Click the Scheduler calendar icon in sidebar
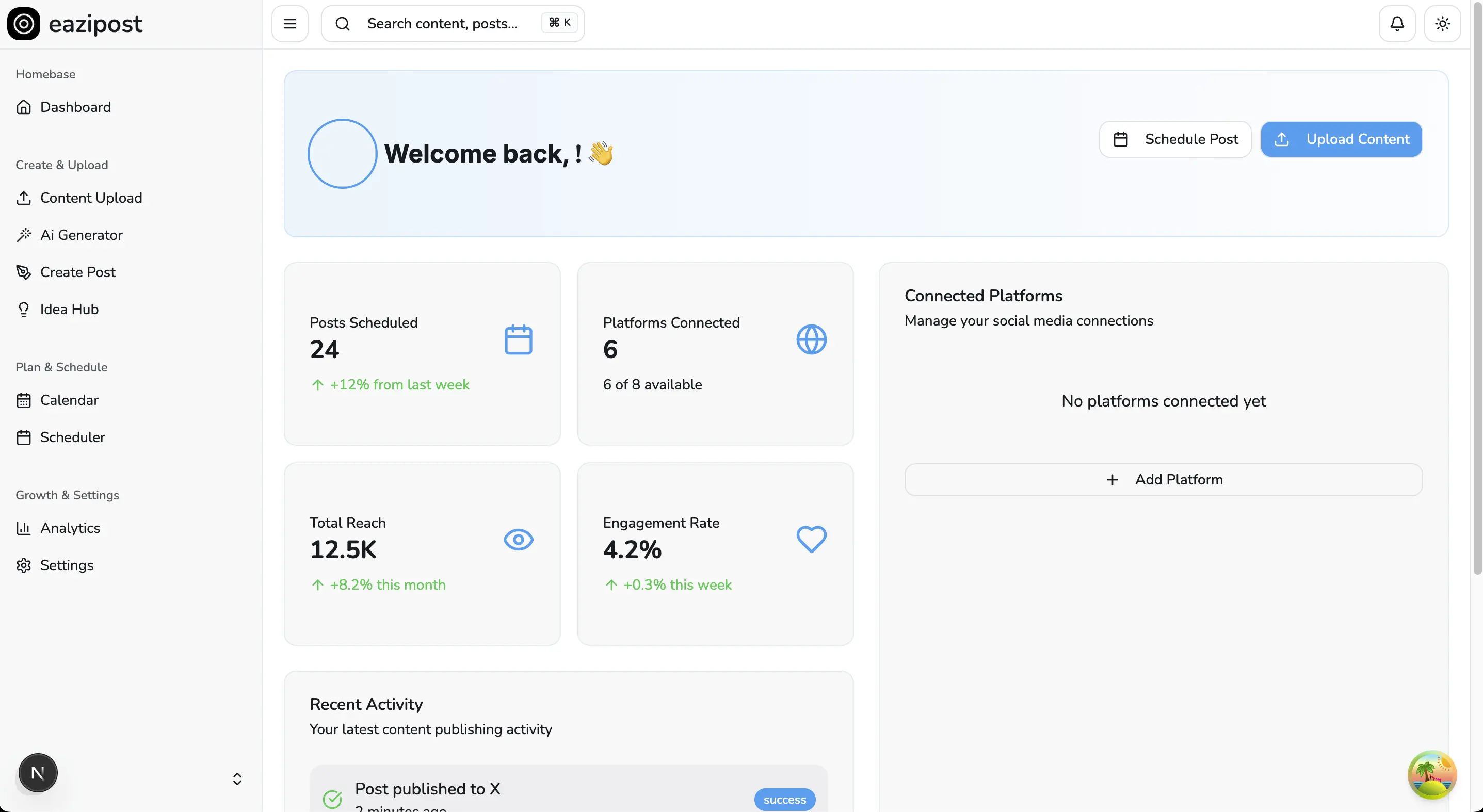This screenshot has width=1483, height=812. coord(24,437)
